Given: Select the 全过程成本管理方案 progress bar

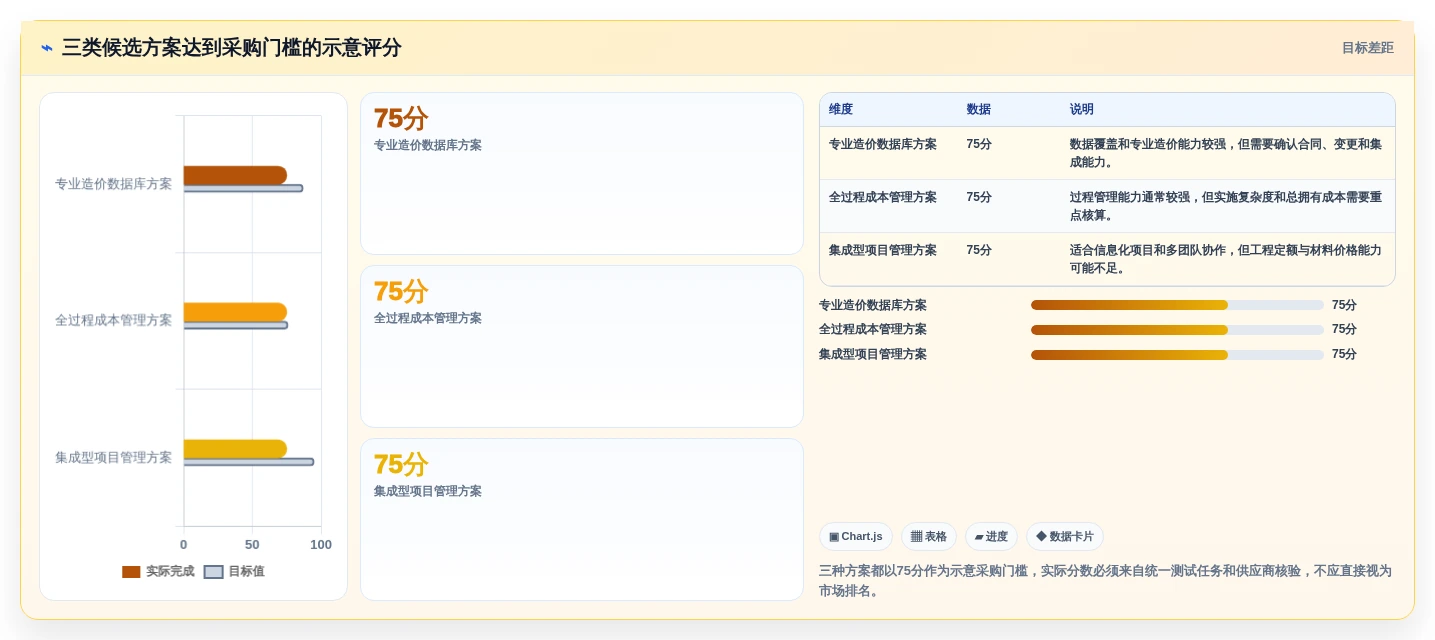Looking at the screenshot, I should [x=1177, y=330].
